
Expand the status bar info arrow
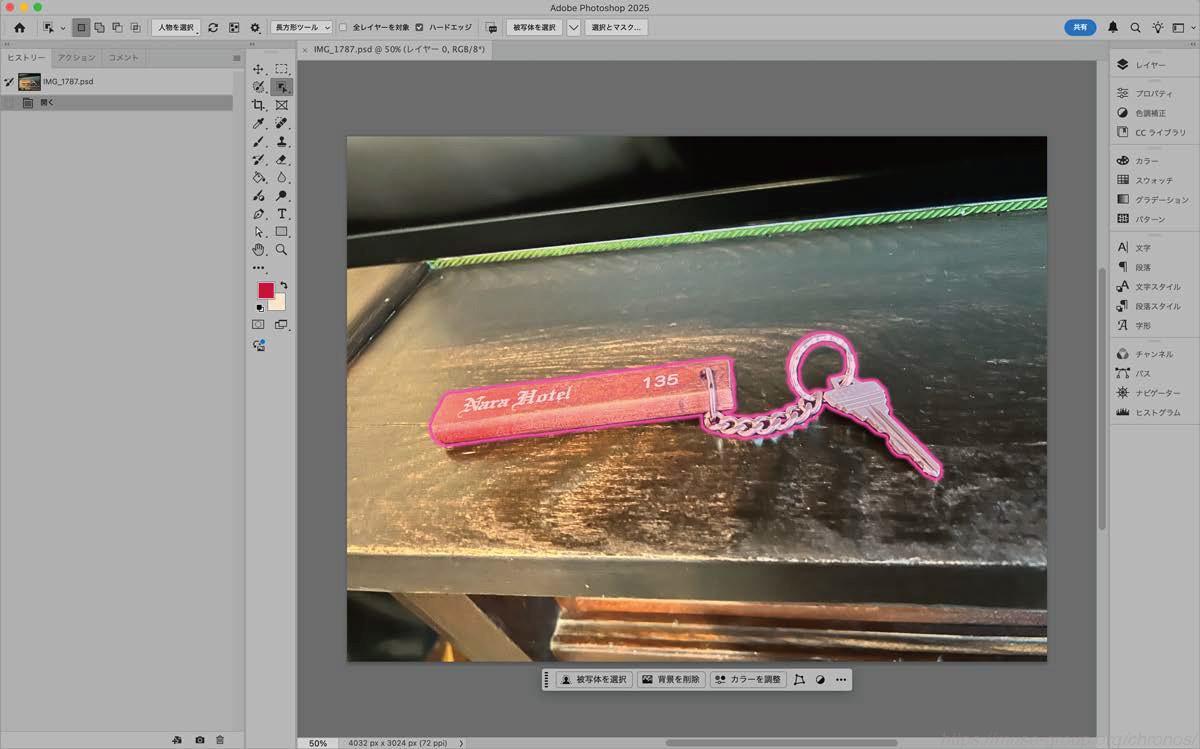tap(461, 743)
